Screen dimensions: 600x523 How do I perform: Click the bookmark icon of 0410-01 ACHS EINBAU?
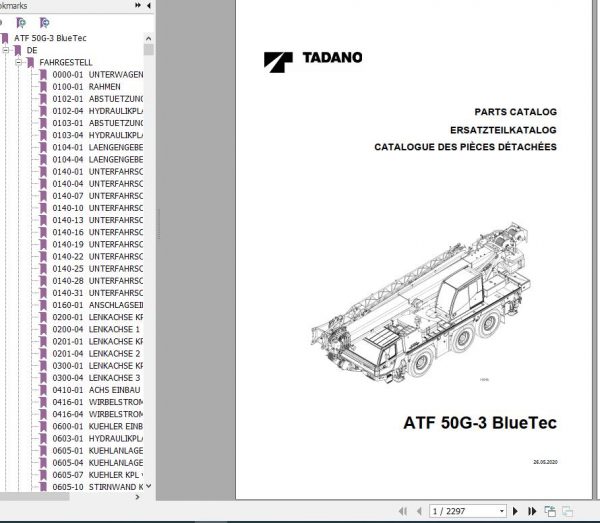[x=43, y=390]
